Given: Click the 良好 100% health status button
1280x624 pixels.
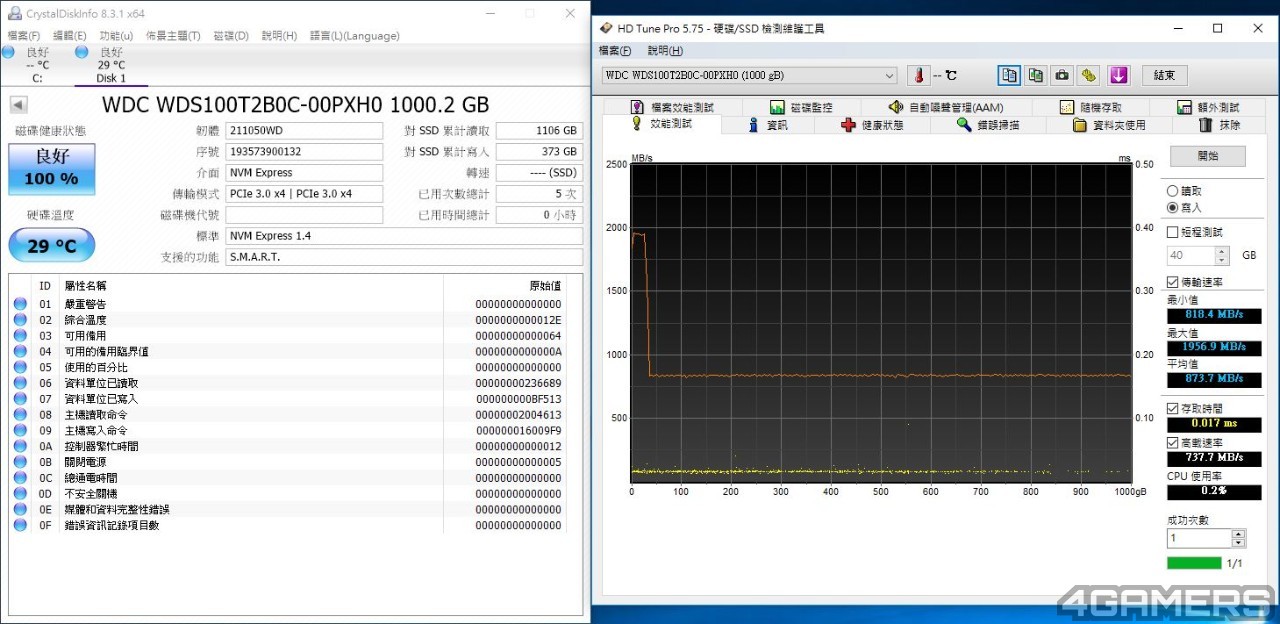Looking at the screenshot, I should (x=52, y=169).
